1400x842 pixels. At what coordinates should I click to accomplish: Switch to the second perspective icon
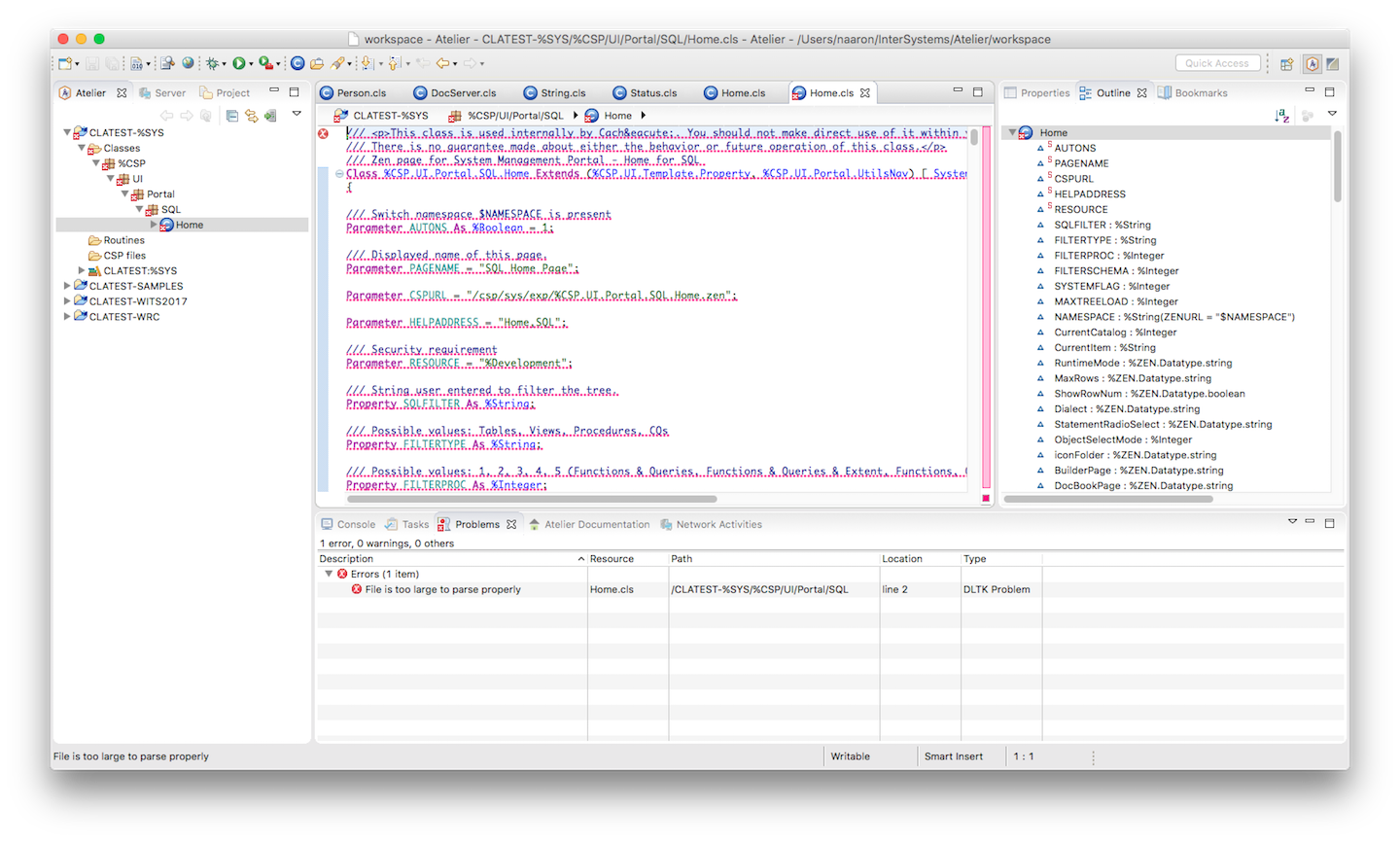pos(1332,63)
